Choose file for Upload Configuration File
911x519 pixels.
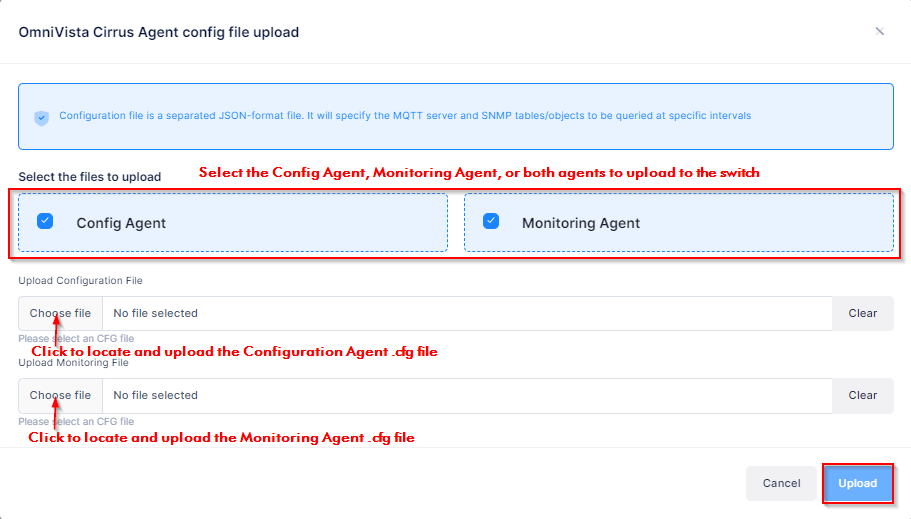click(60, 313)
